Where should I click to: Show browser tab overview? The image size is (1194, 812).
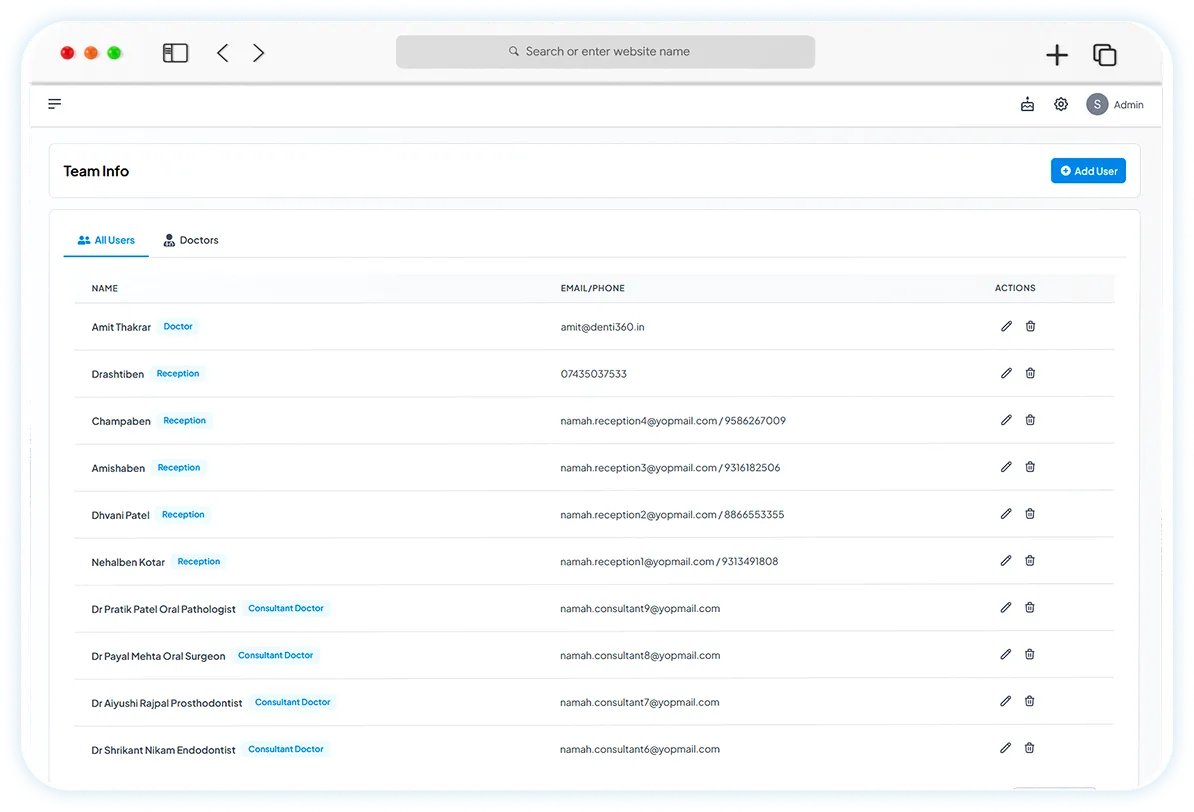(1104, 55)
